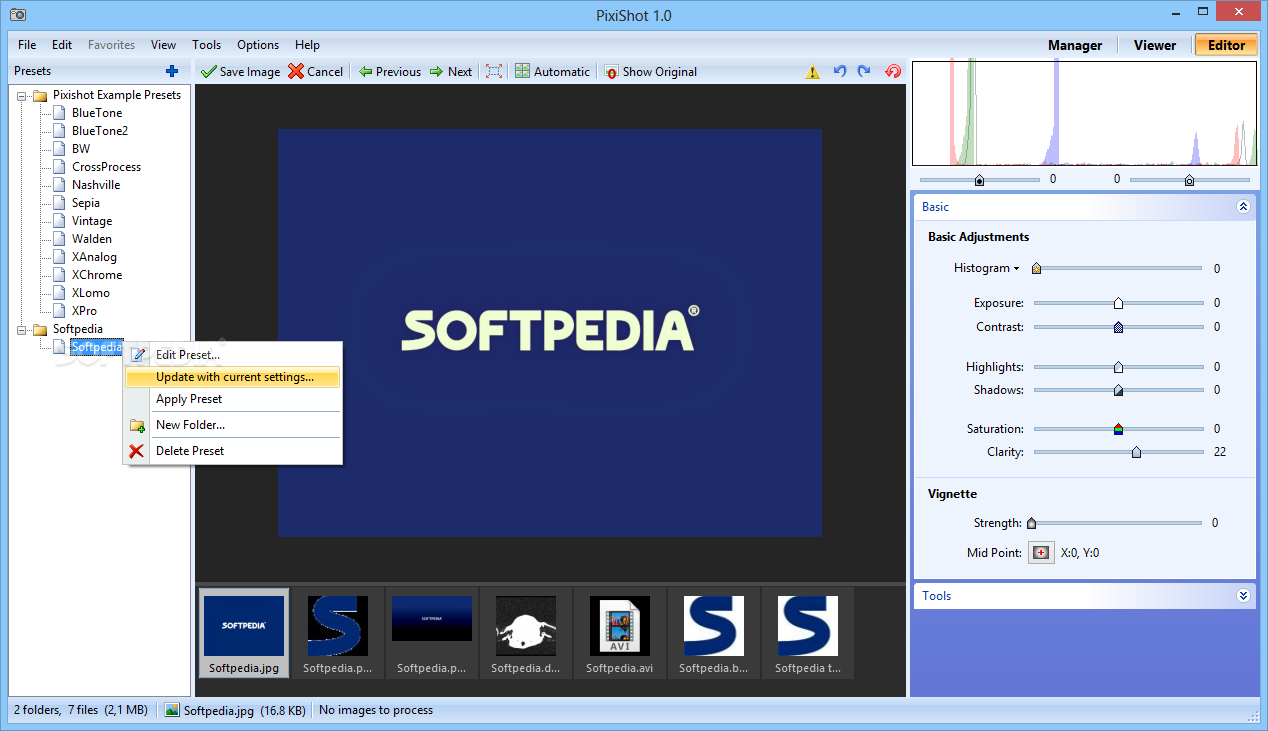
Task: Select the Vintage preset
Action: click(92, 221)
